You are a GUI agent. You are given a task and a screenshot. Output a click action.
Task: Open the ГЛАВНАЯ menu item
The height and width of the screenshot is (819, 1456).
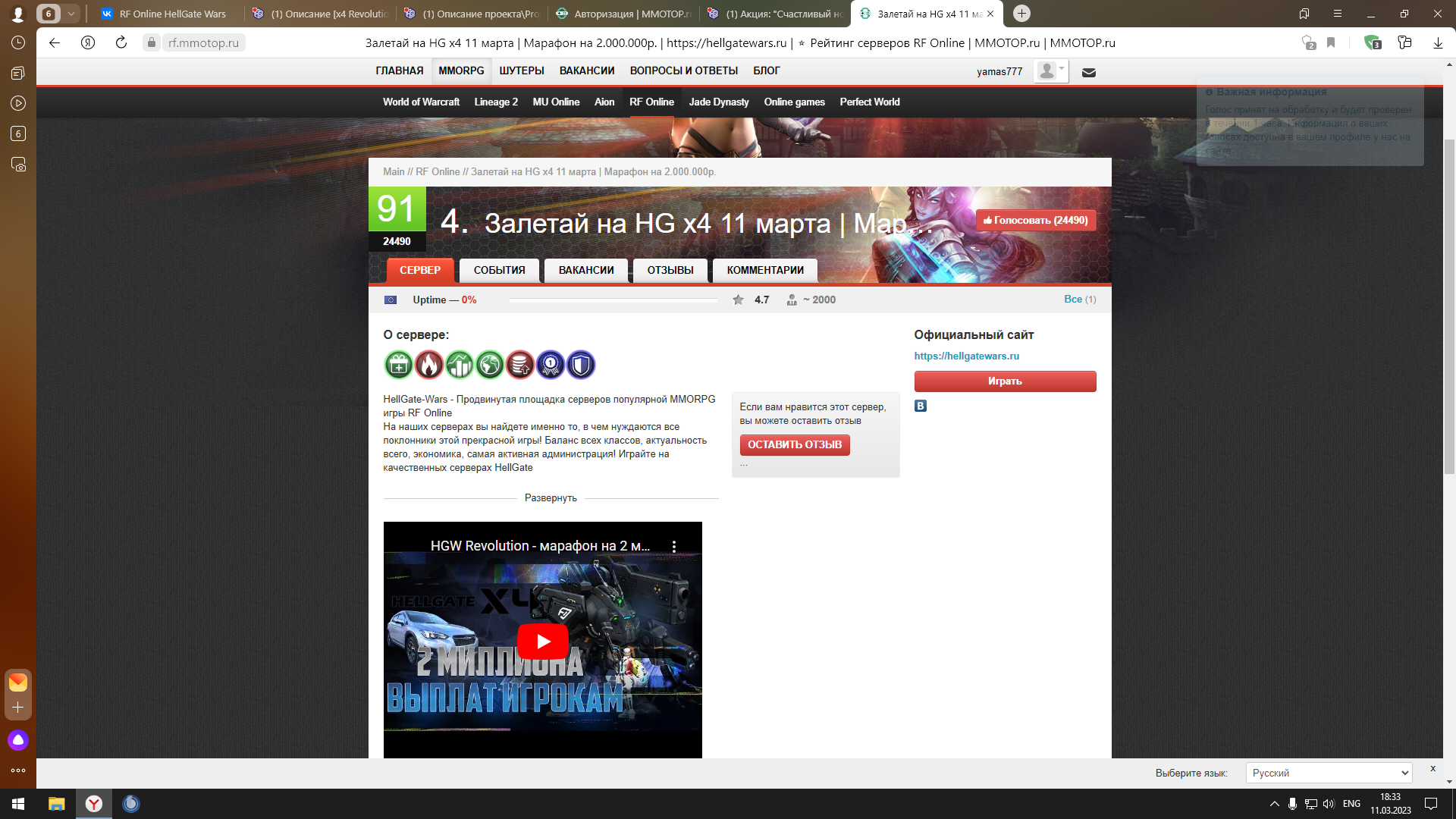400,71
